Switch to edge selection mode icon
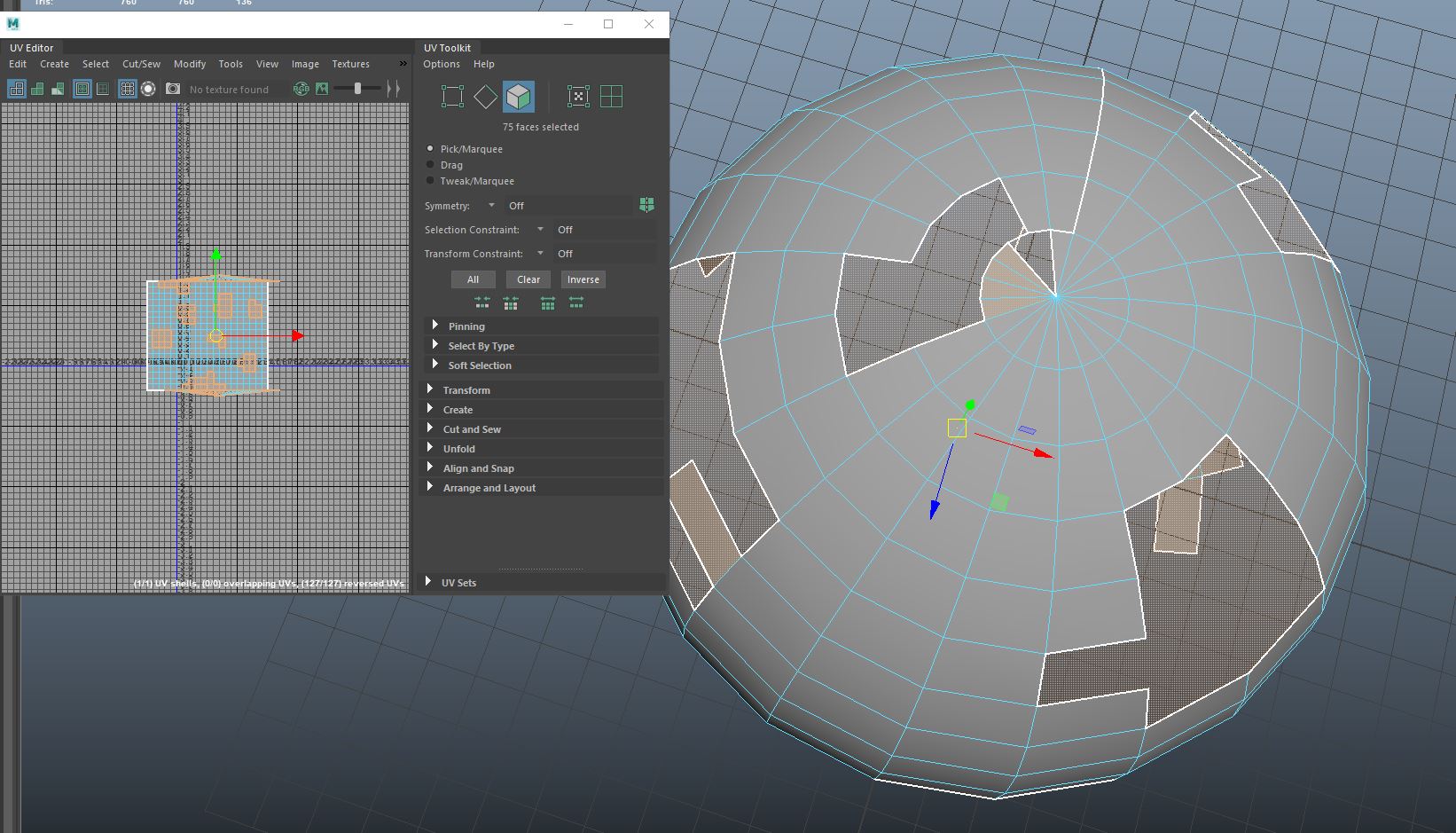The width and height of the screenshot is (1456, 833). coord(485,97)
